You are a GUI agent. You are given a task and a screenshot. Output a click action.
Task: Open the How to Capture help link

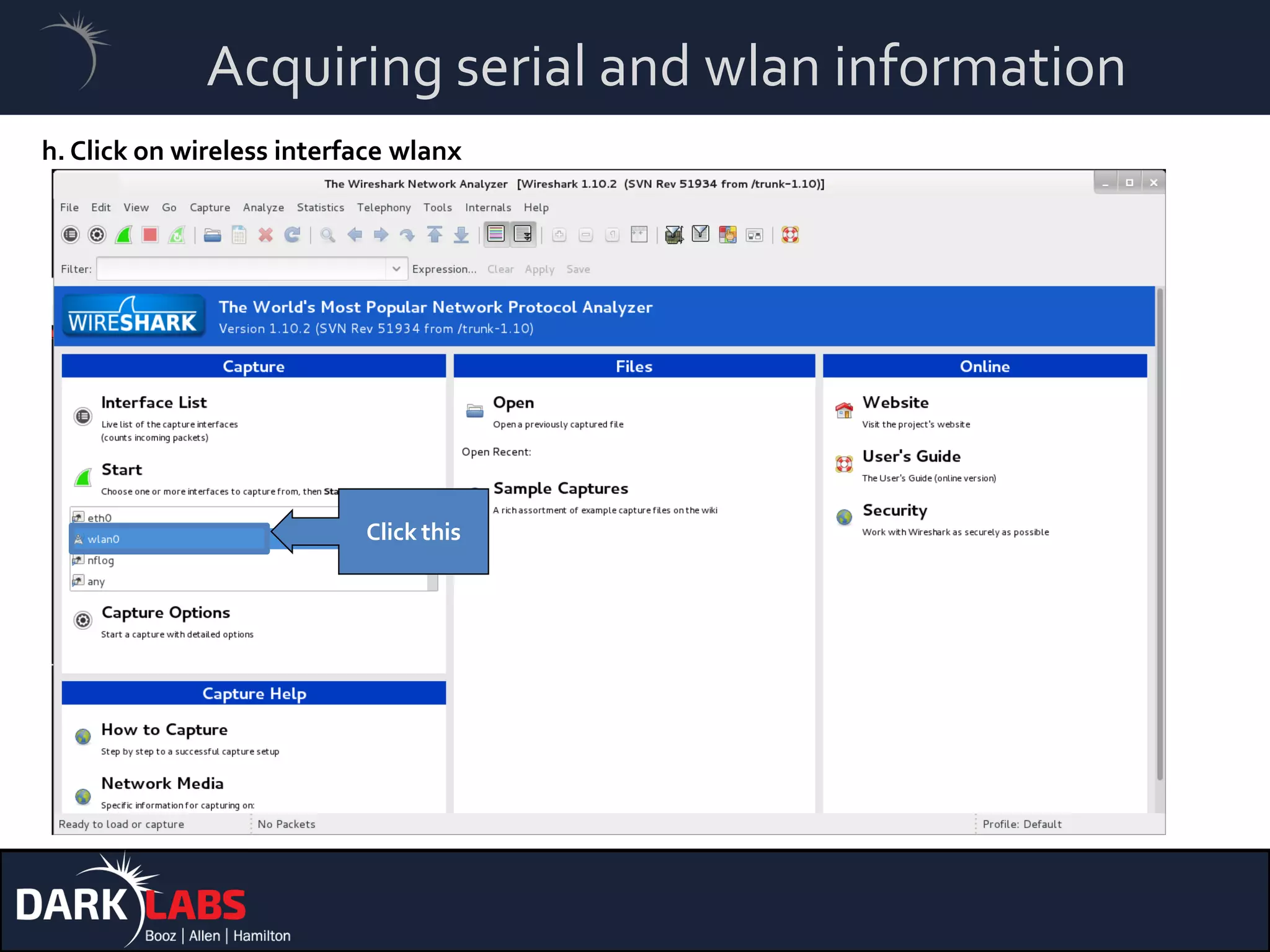[164, 729]
